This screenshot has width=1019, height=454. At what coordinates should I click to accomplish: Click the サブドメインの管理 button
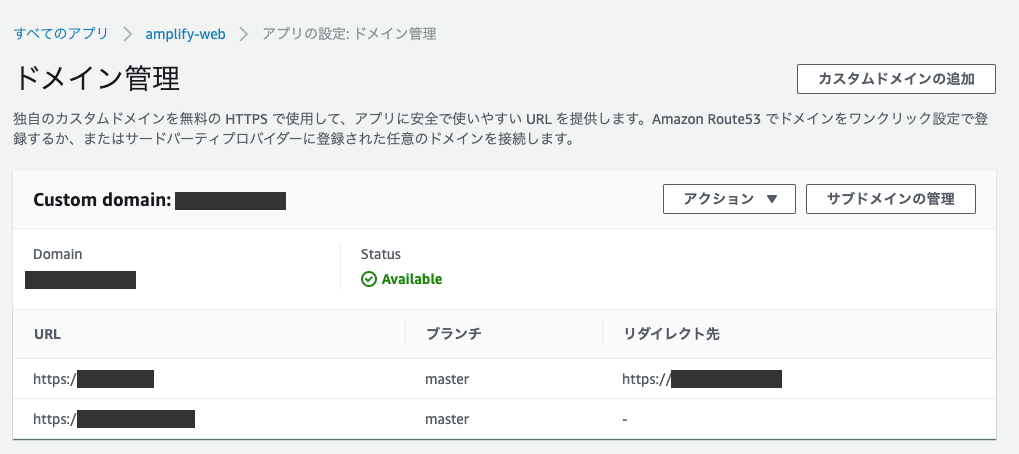890,199
